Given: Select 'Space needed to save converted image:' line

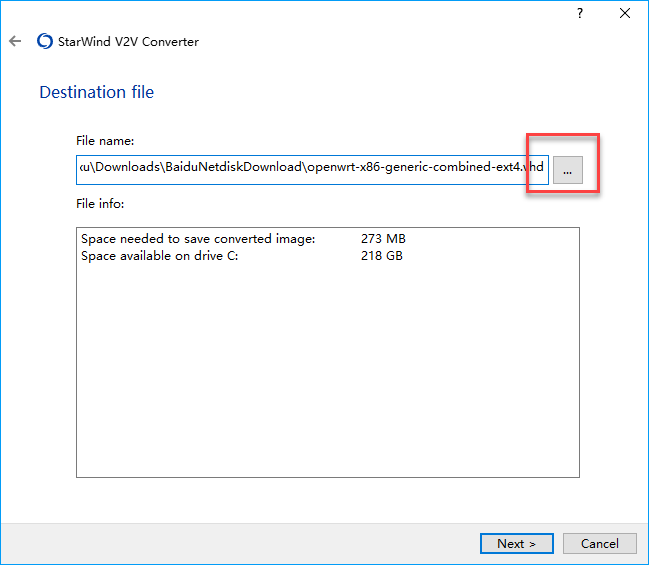Looking at the screenshot, I should click(198, 239).
